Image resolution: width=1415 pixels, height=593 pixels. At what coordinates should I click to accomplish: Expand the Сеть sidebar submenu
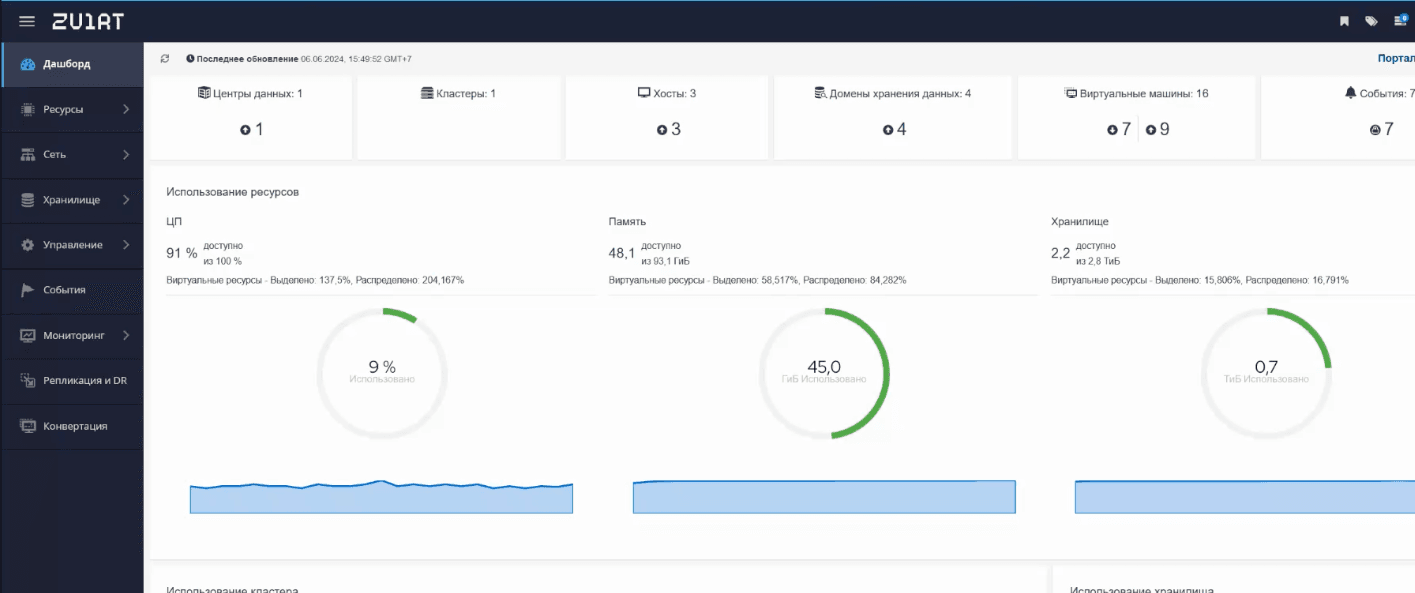tap(126, 155)
